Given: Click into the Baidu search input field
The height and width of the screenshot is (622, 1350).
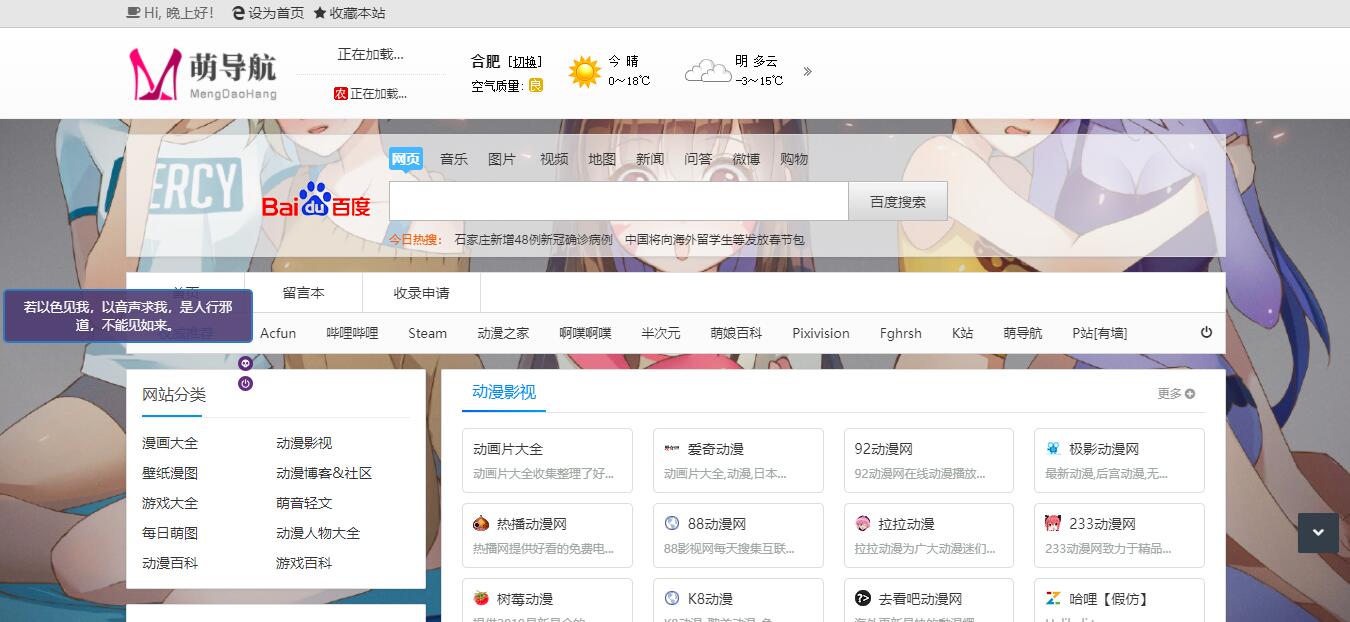Looking at the screenshot, I should 618,201.
